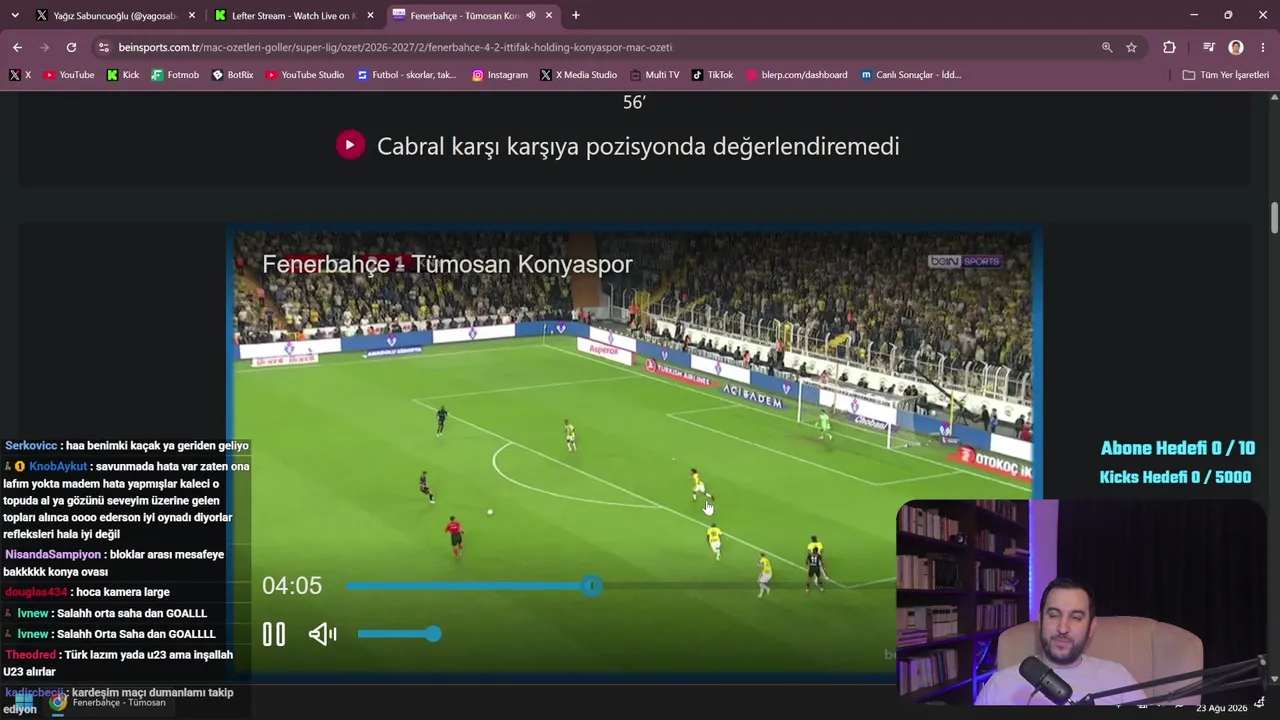Open the Instagram bookmark
The width and height of the screenshot is (1280, 720).
click(x=500, y=75)
